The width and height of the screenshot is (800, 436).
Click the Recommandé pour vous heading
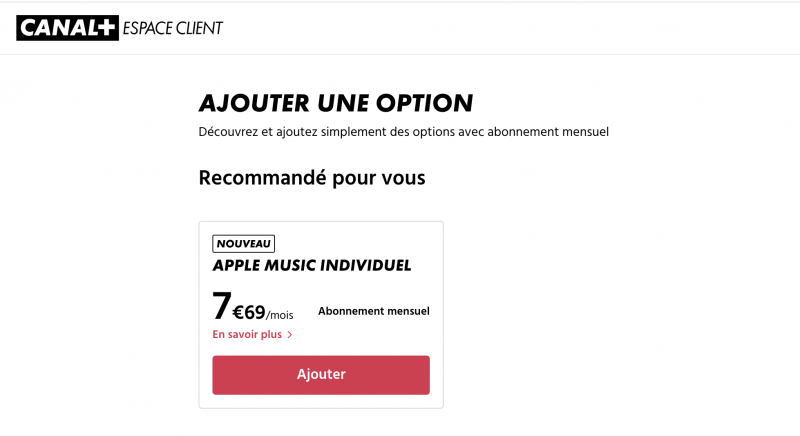click(312, 178)
